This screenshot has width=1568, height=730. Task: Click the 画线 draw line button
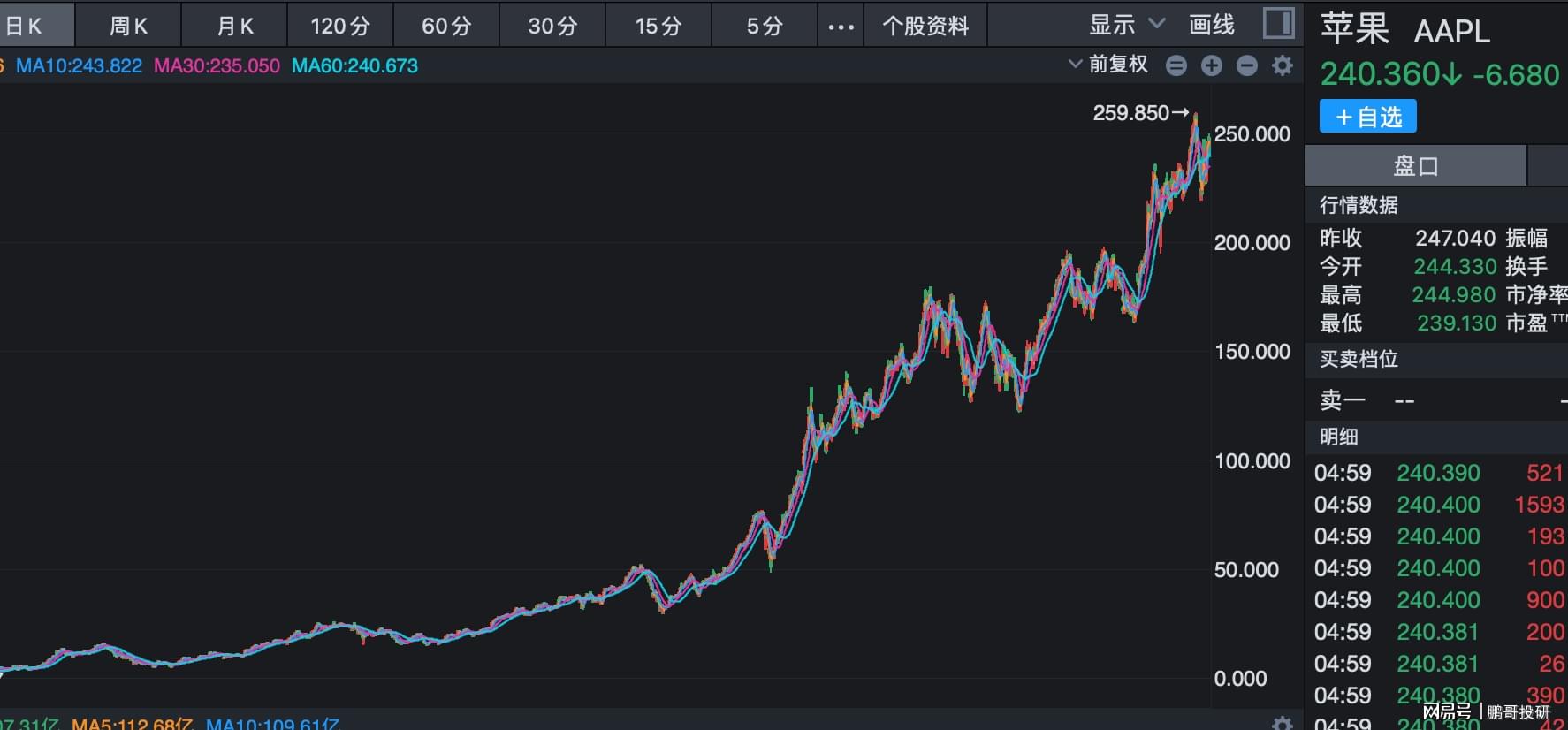(x=1212, y=25)
